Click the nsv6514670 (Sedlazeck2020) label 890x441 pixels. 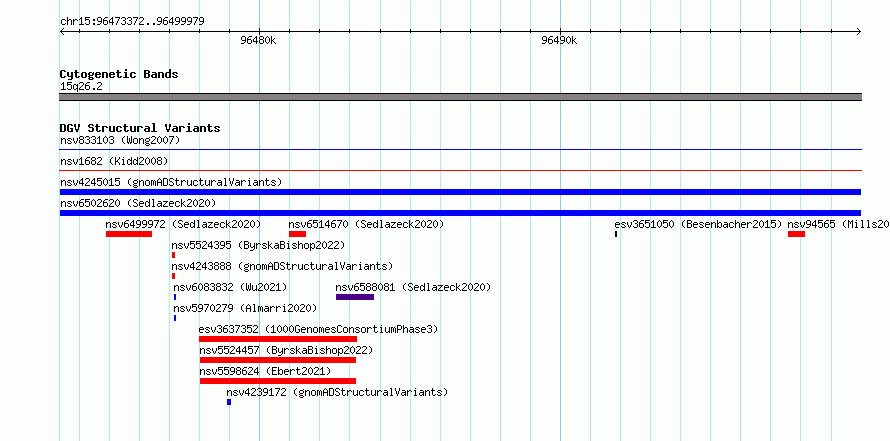pos(366,224)
